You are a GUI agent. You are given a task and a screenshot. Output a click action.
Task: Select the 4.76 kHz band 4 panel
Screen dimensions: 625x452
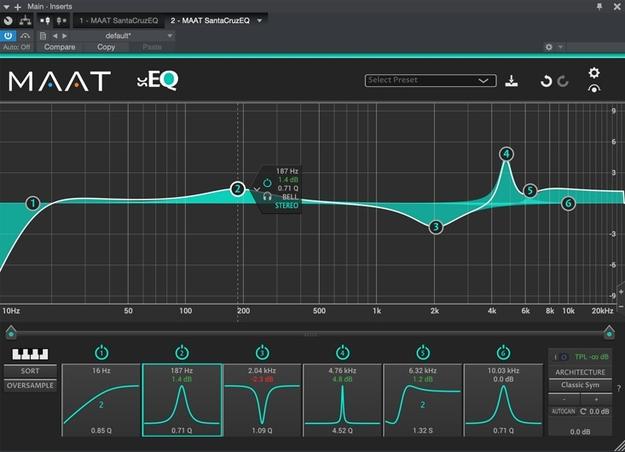(x=342, y=400)
